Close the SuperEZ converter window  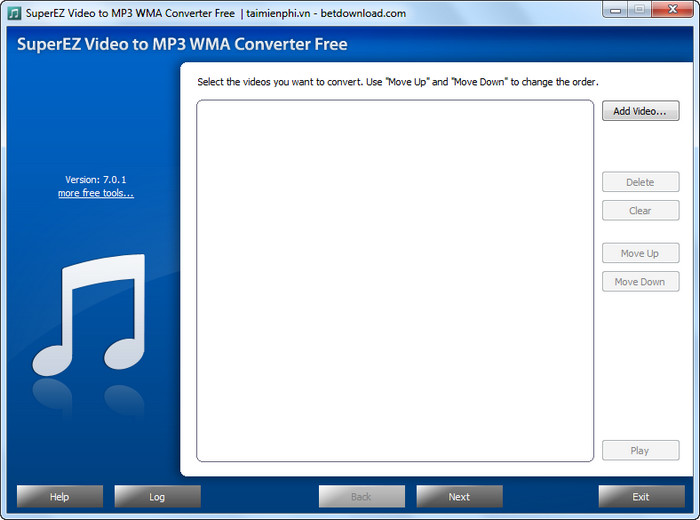coord(673,9)
